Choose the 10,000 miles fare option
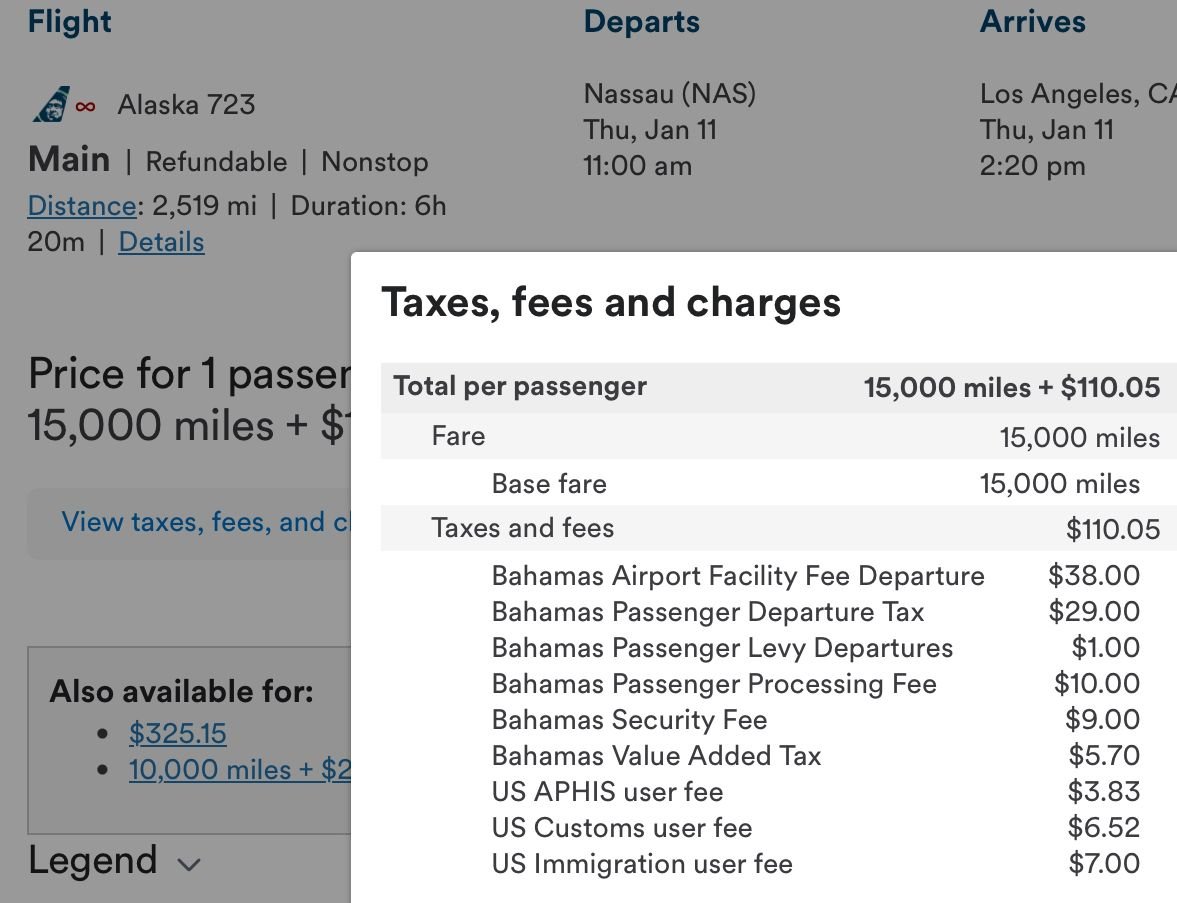The height and width of the screenshot is (903, 1177). pyautogui.click(x=240, y=770)
